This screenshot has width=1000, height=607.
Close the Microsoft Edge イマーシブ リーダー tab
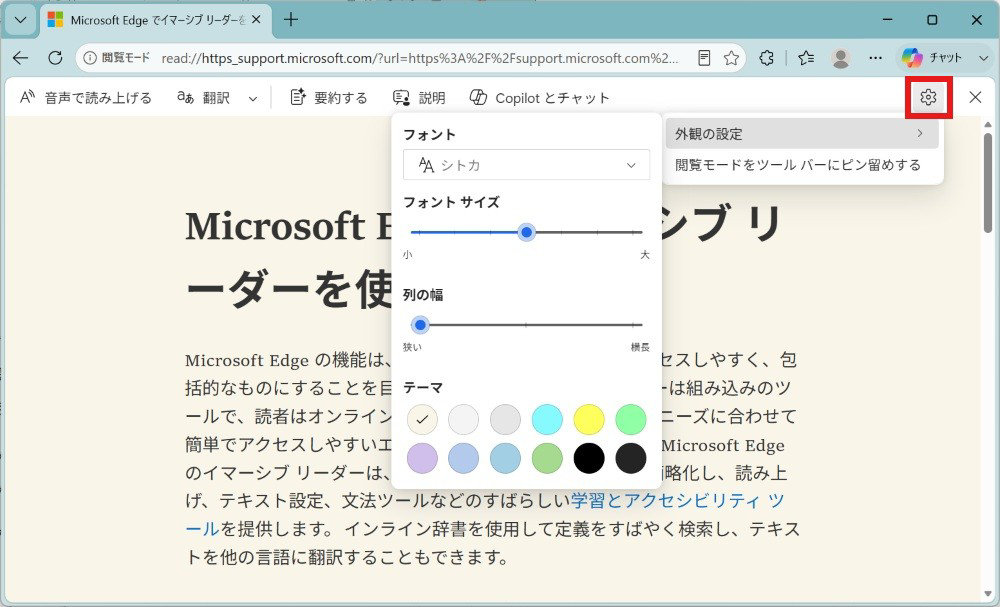(x=256, y=20)
